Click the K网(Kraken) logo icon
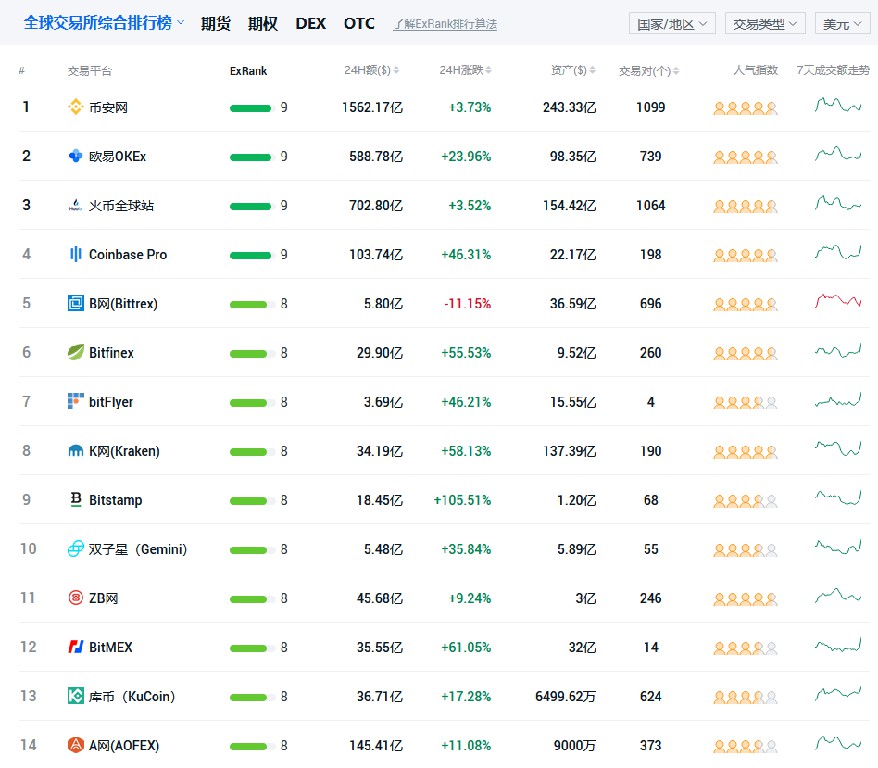This screenshot has height=768, width=878. tap(76, 451)
